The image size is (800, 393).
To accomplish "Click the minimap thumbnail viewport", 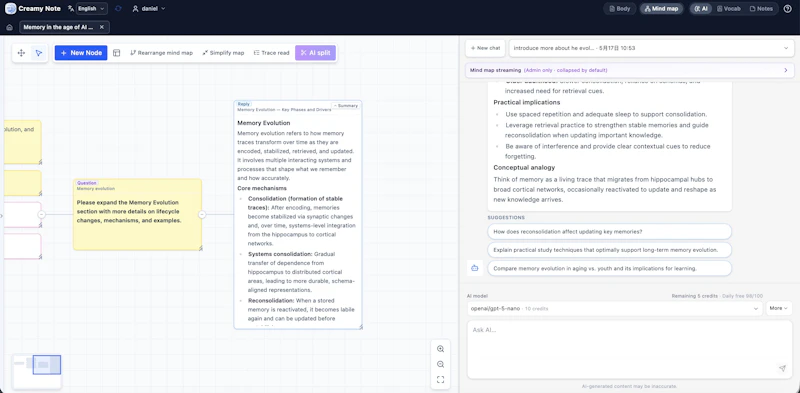I will (46, 364).
